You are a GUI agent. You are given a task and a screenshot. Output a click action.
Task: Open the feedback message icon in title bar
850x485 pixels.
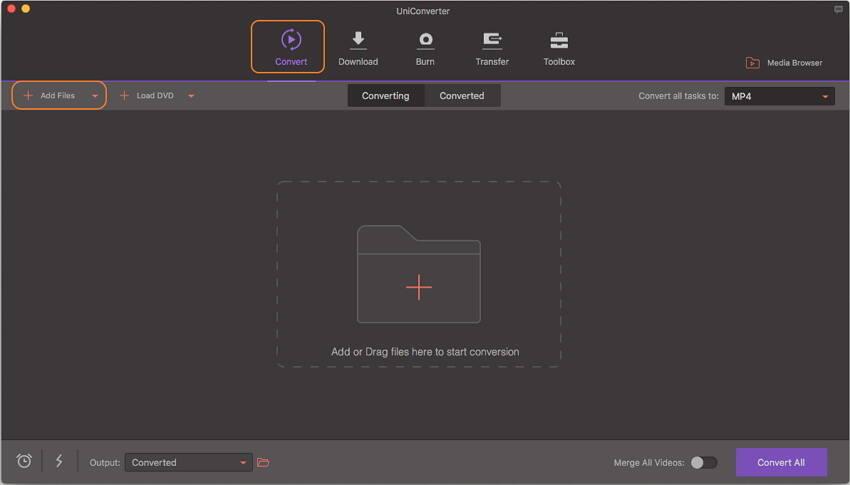[x=838, y=10]
